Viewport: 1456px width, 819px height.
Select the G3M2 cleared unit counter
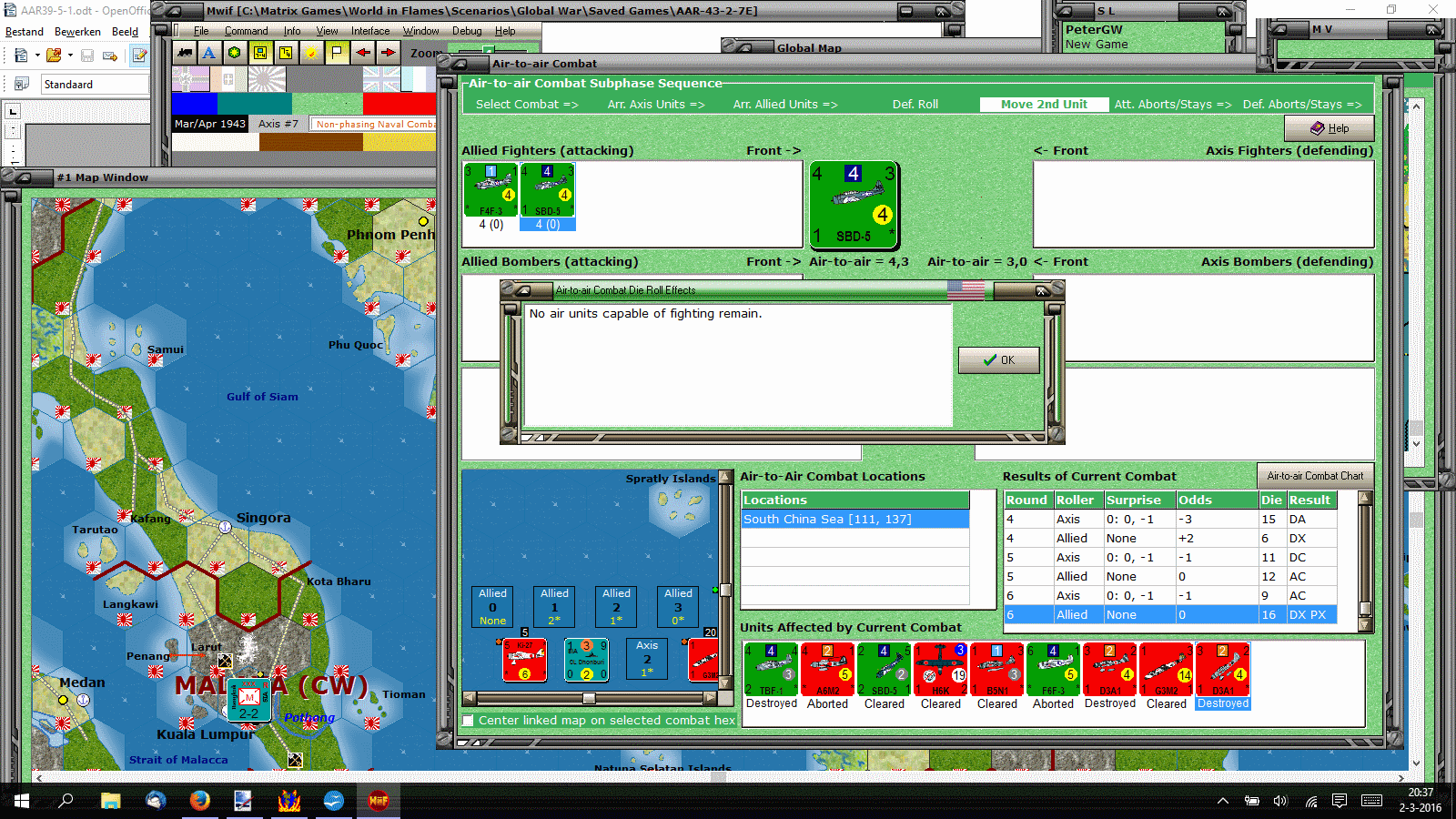click(1166, 670)
